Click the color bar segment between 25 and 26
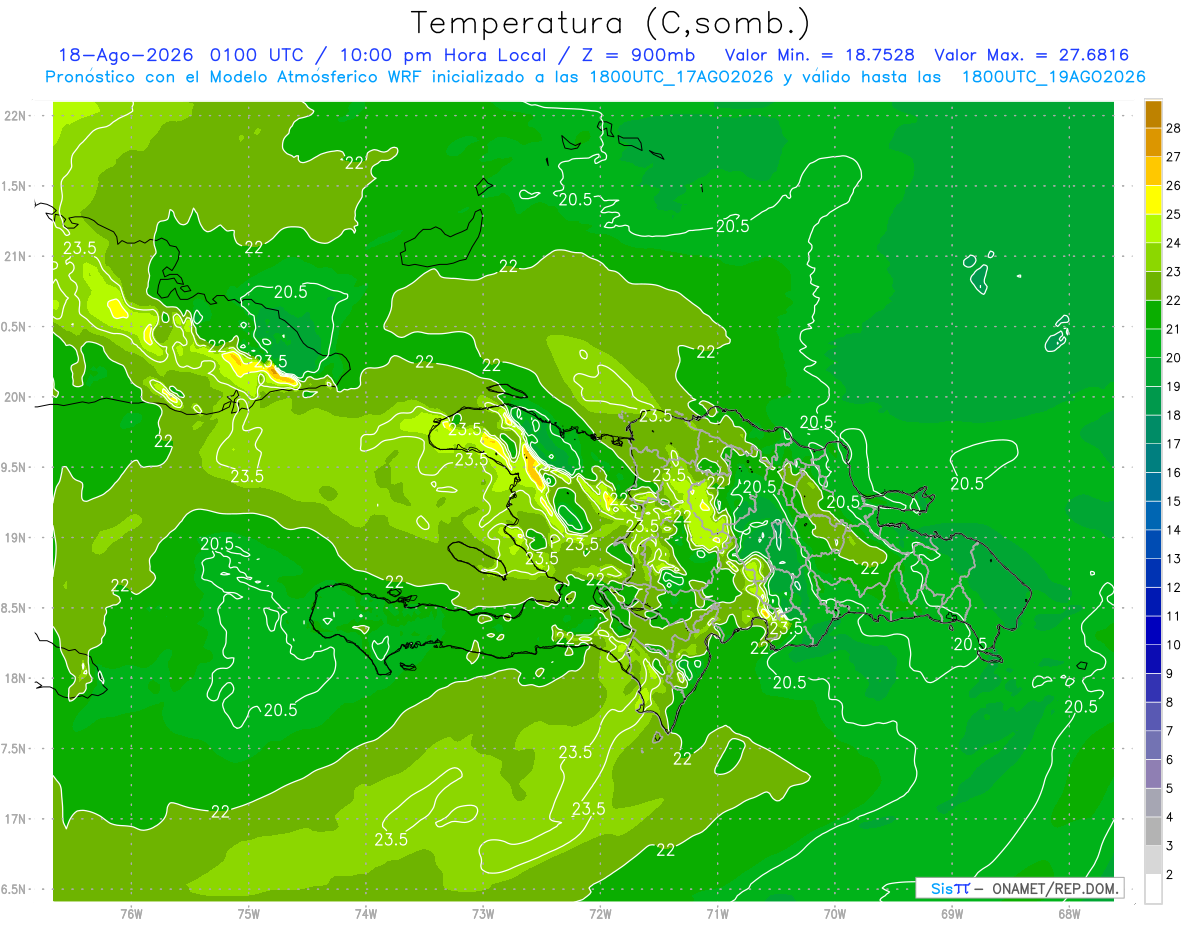 pyautogui.click(x=1153, y=200)
